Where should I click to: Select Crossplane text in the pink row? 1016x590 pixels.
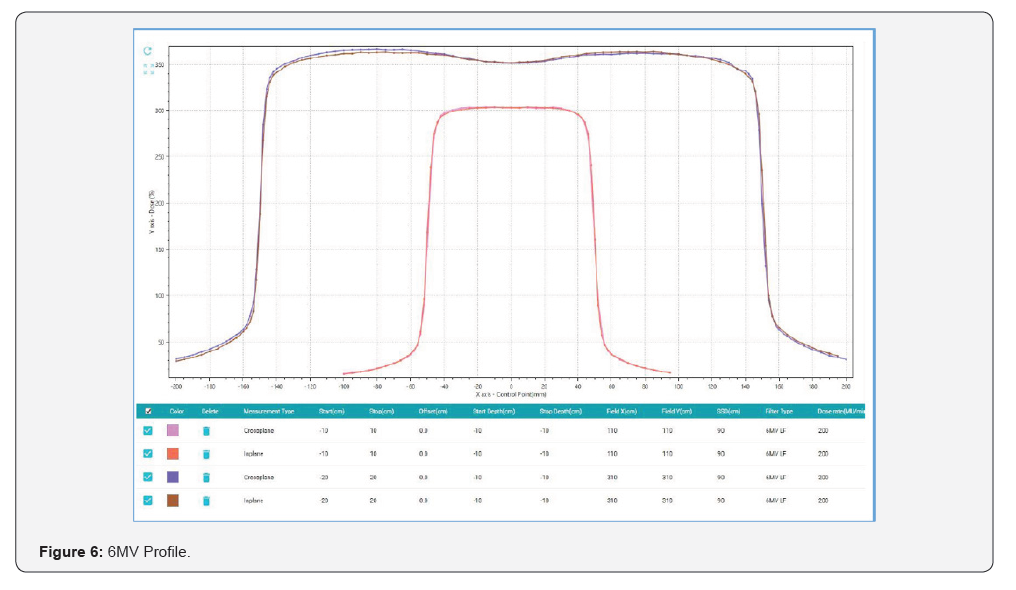[259, 431]
